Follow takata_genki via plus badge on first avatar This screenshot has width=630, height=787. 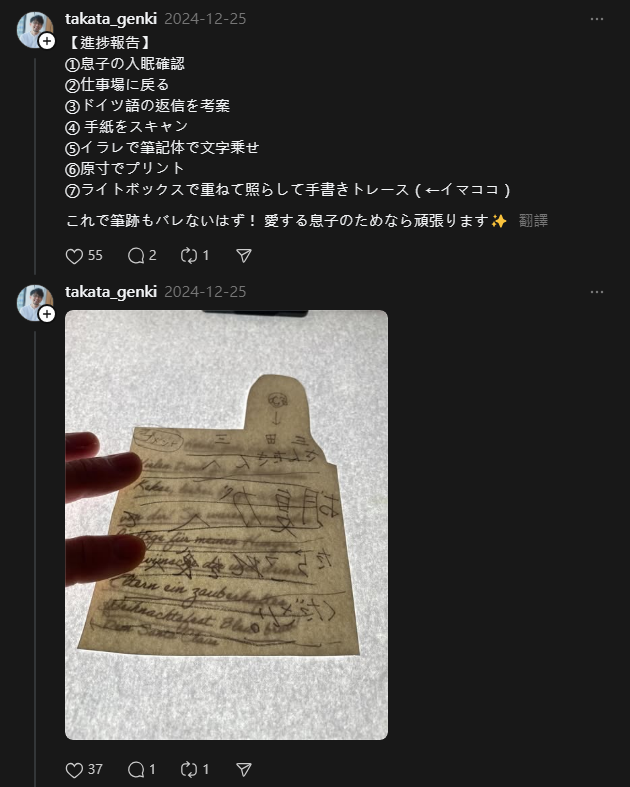pyautogui.click(x=47, y=41)
